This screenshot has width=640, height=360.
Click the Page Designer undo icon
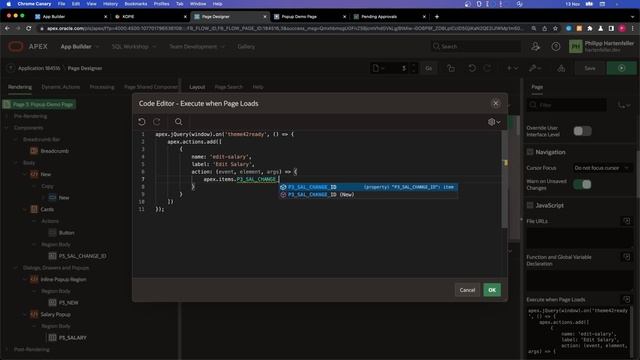click(x=472, y=68)
